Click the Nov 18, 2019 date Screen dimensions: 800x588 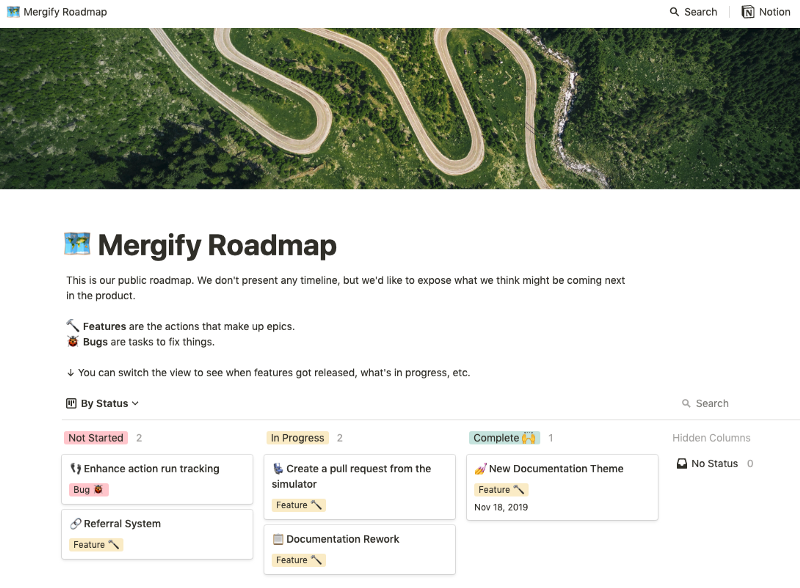pyautogui.click(x=501, y=507)
